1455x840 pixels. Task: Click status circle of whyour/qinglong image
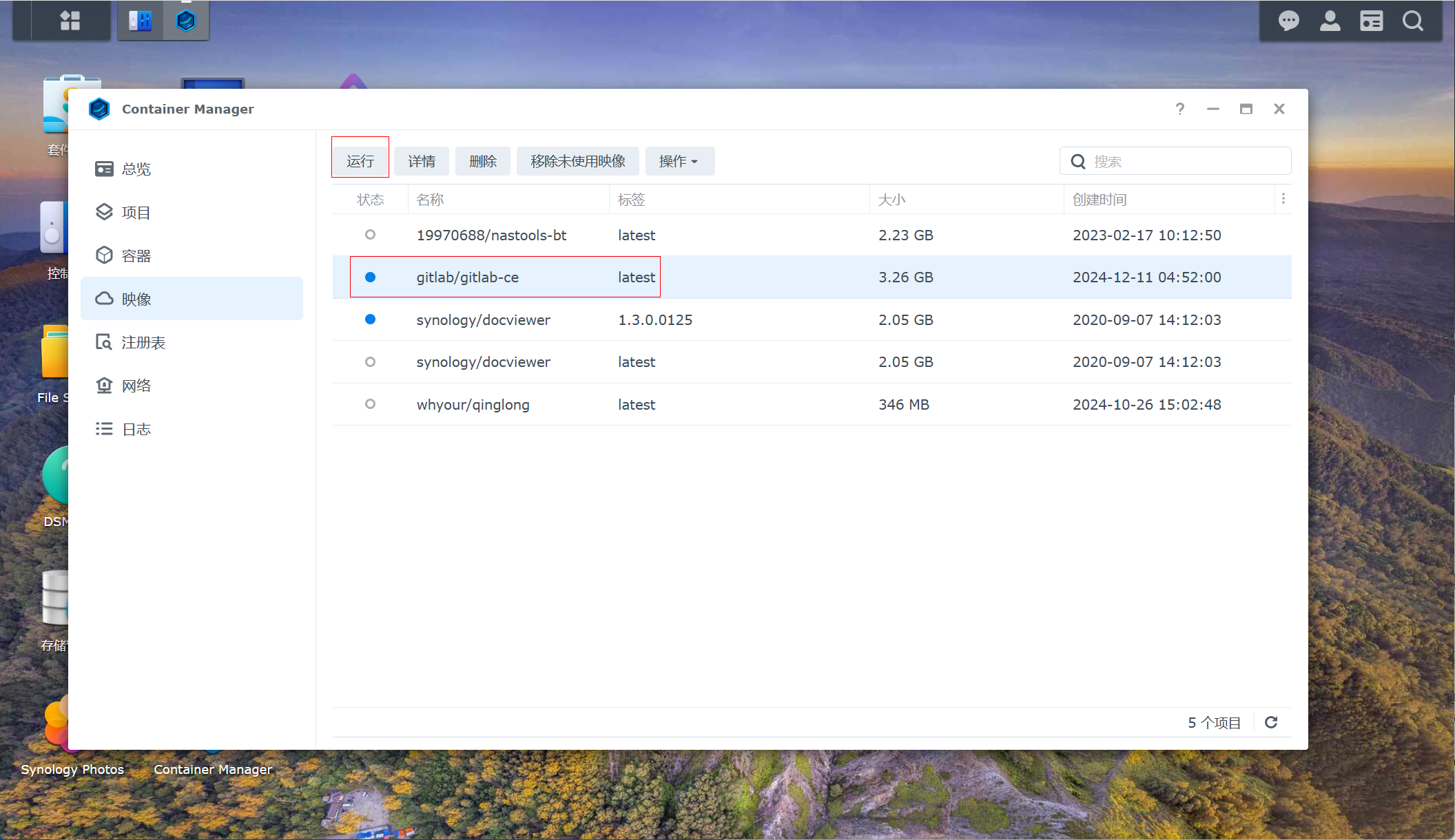click(x=370, y=404)
